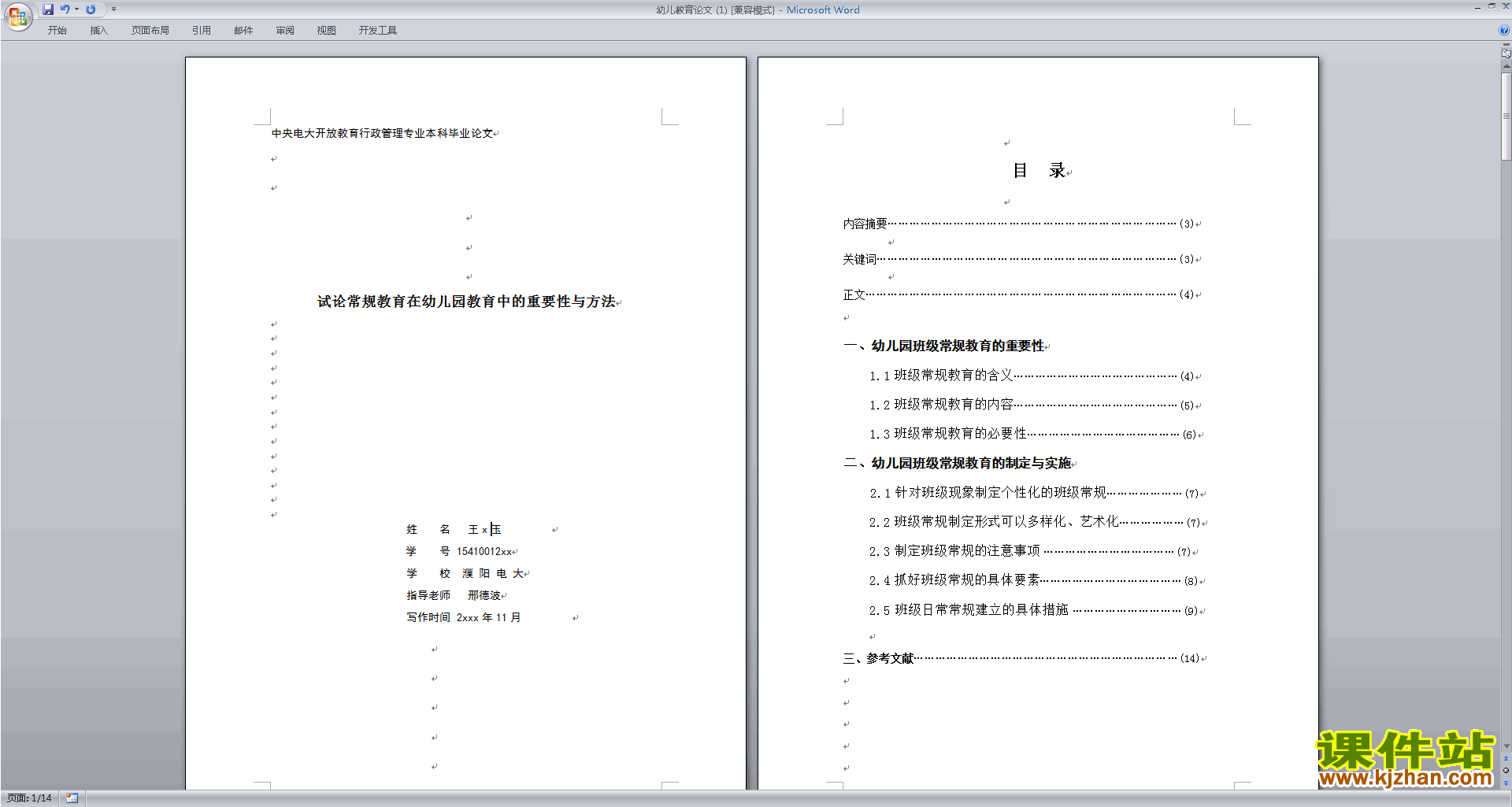Open the round Office button menu
Screen dimensions: 1512x807
[17, 16]
